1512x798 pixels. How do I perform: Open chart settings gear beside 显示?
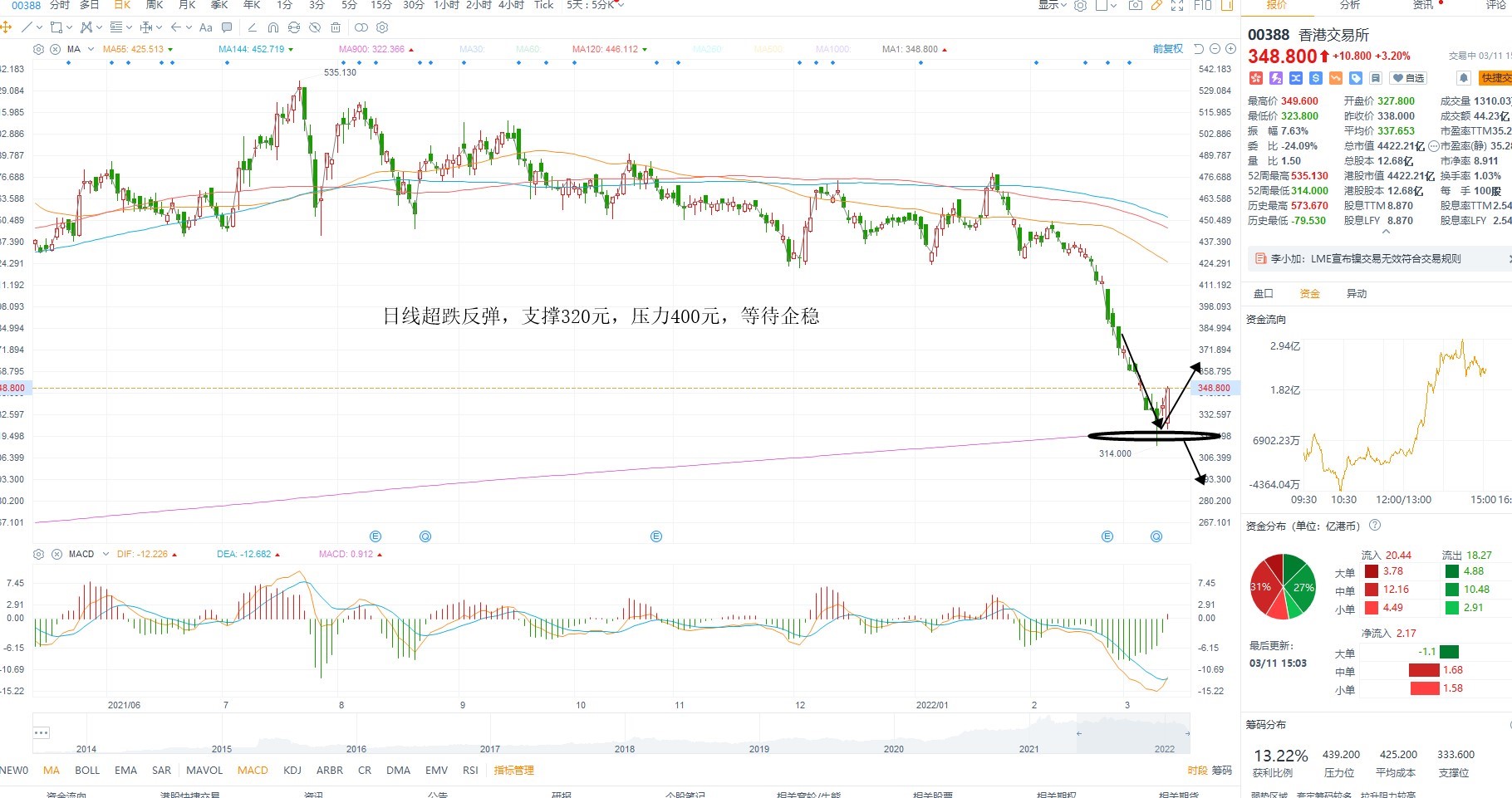1081,5
